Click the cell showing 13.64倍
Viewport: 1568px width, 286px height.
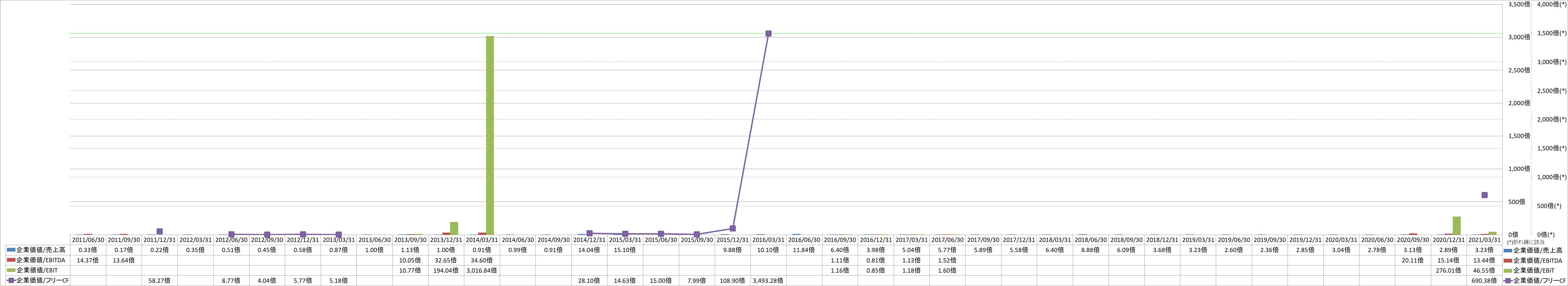(x=124, y=260)
